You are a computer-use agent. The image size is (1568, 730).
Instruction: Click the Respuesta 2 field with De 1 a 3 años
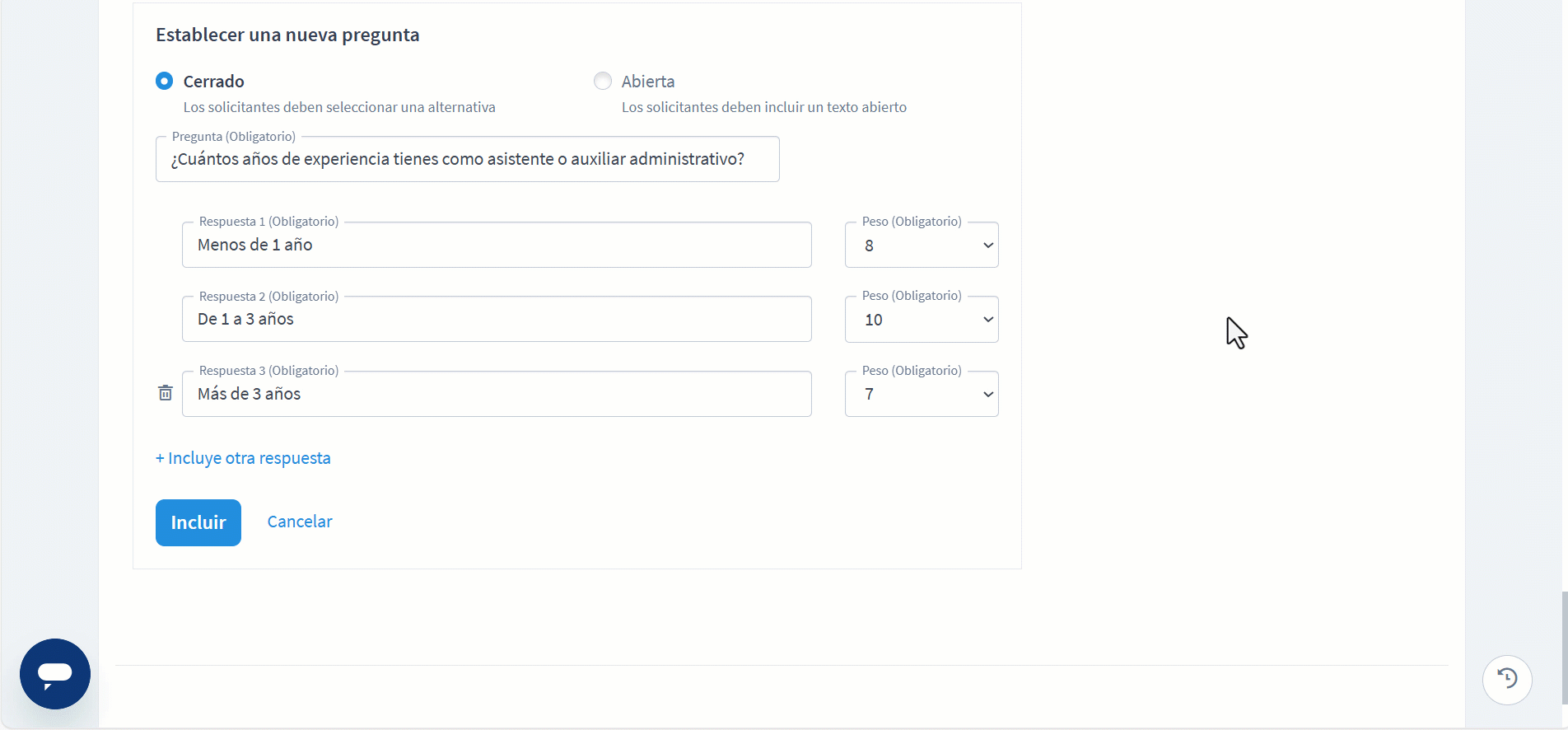[x=497, y=319]
